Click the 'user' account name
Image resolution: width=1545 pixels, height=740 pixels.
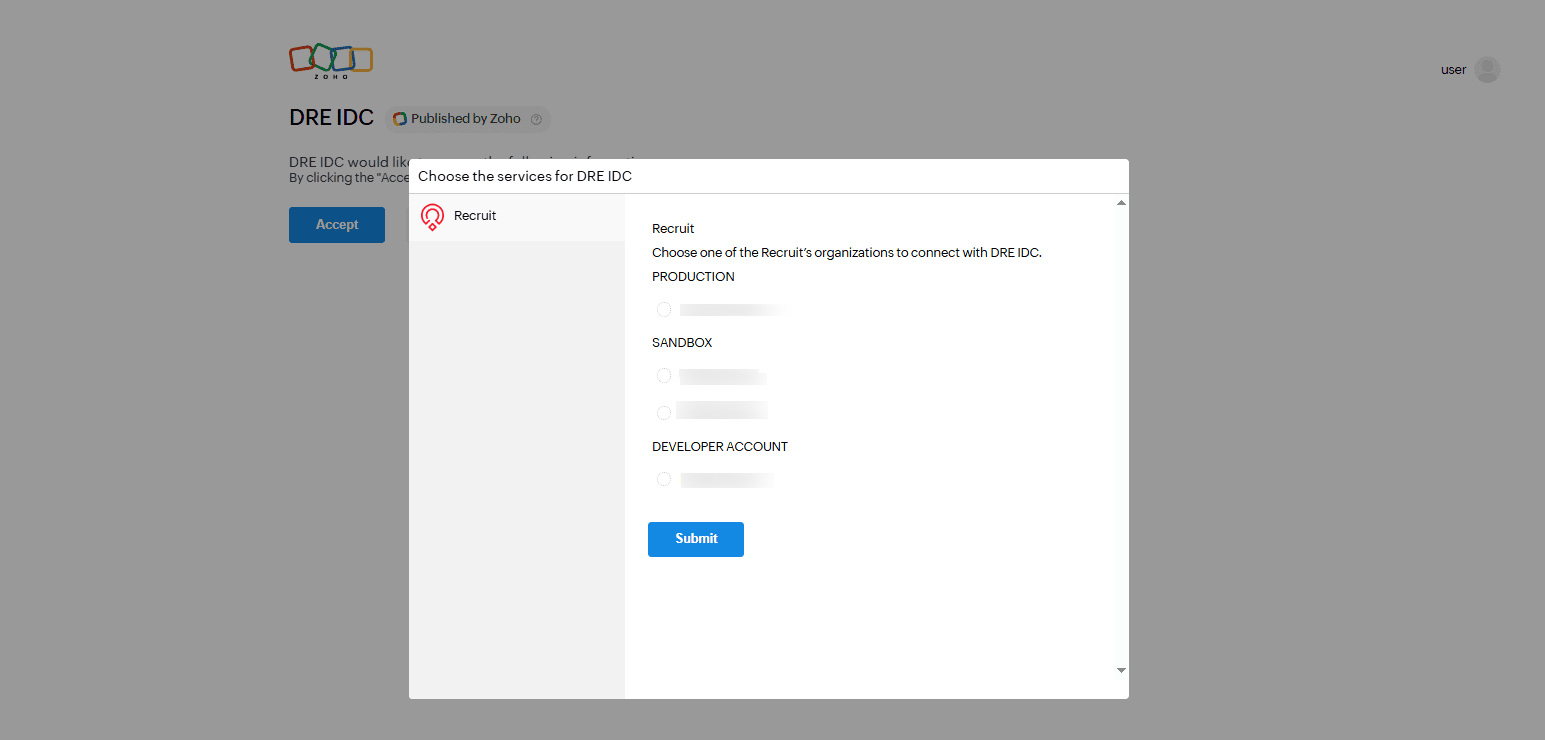[1454, 70]
